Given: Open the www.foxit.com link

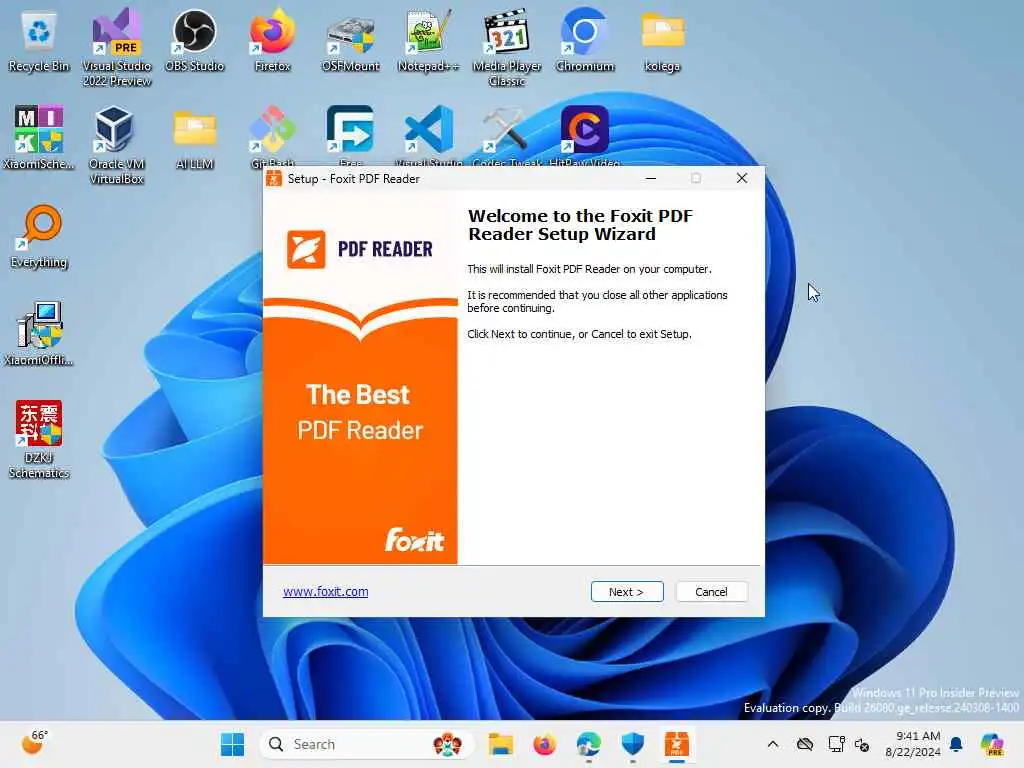Looking at the screenshot, I should 325,592.
